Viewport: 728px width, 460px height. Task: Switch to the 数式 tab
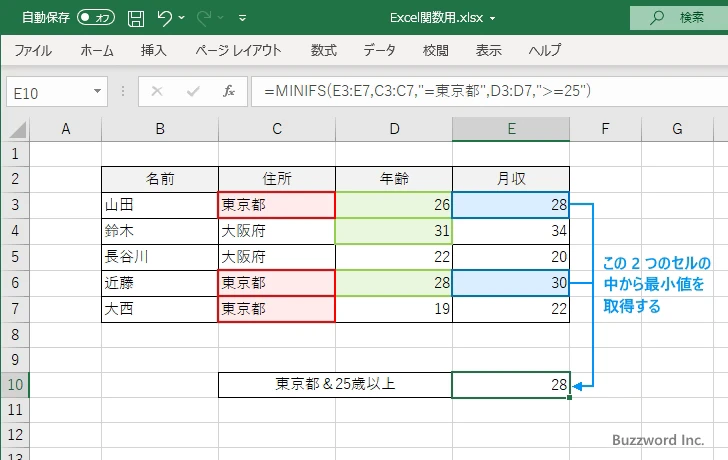point(324,50)
